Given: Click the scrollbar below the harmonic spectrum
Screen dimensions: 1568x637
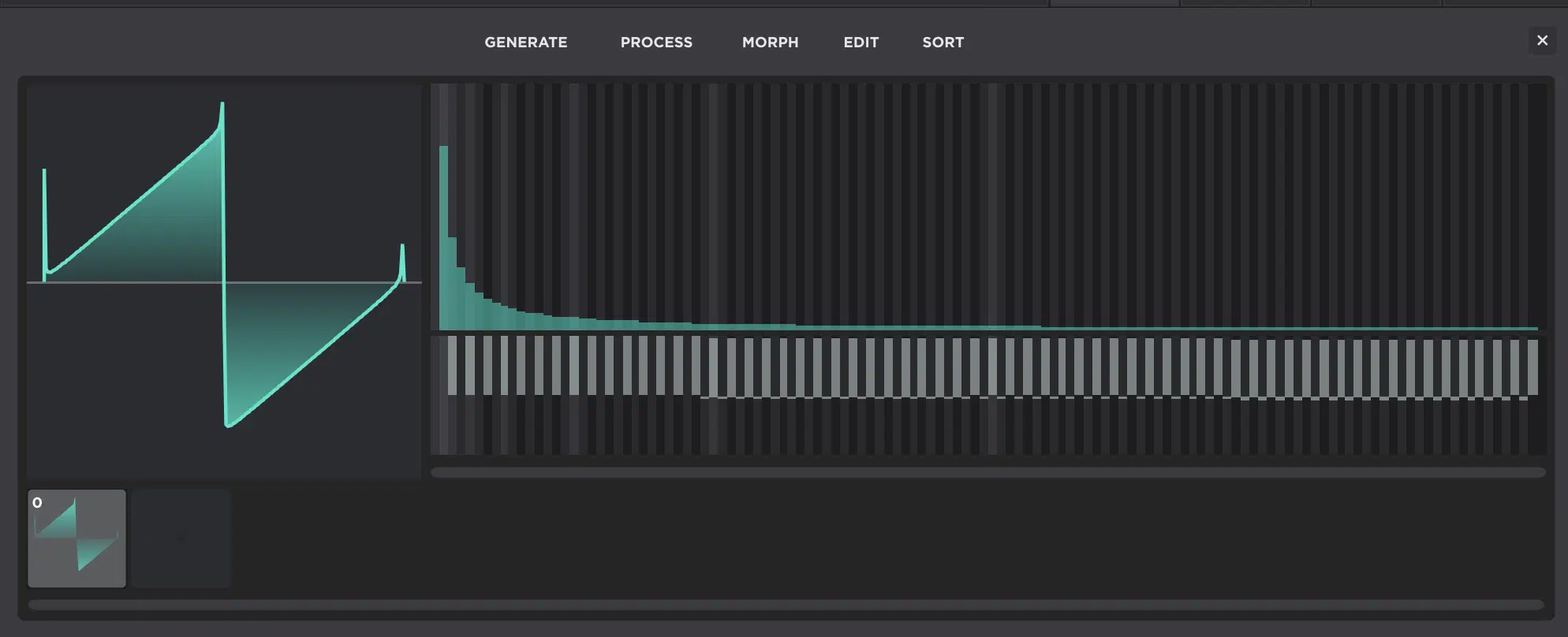Looking at the screenshot, I should tap(987, 473).
